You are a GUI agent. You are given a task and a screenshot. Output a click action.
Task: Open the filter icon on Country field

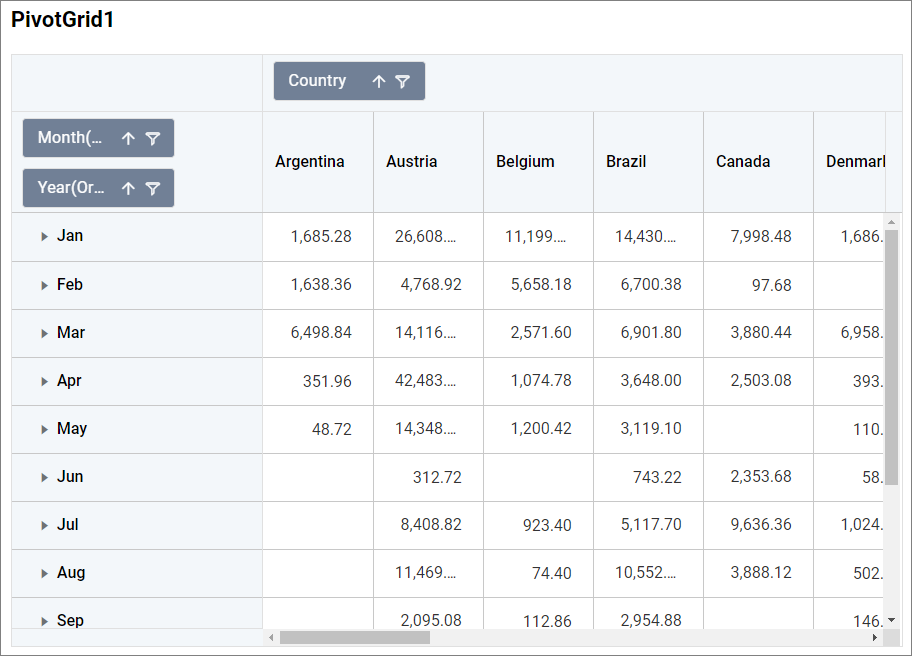402,82
